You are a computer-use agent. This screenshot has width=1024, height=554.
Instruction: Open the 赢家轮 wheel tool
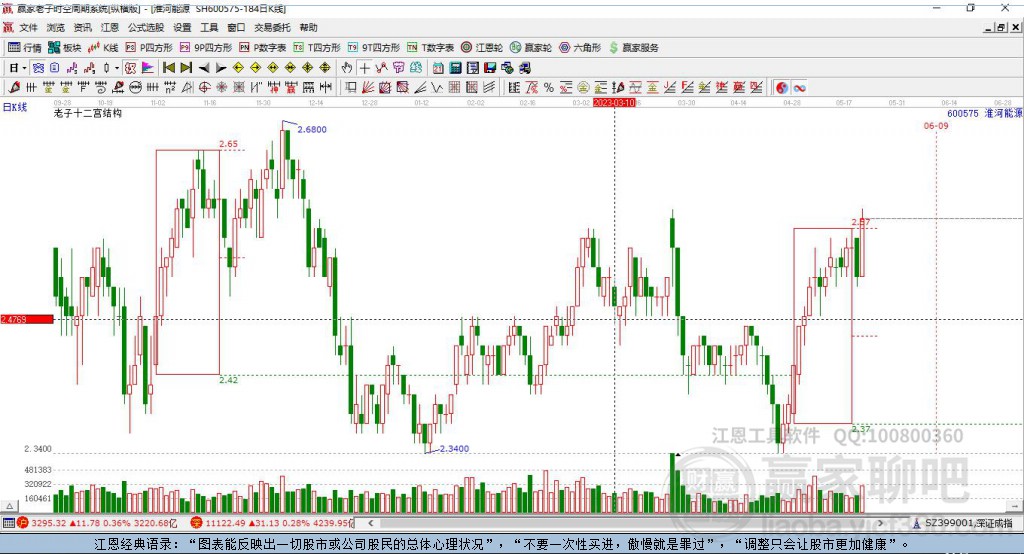tap(531, 48)
